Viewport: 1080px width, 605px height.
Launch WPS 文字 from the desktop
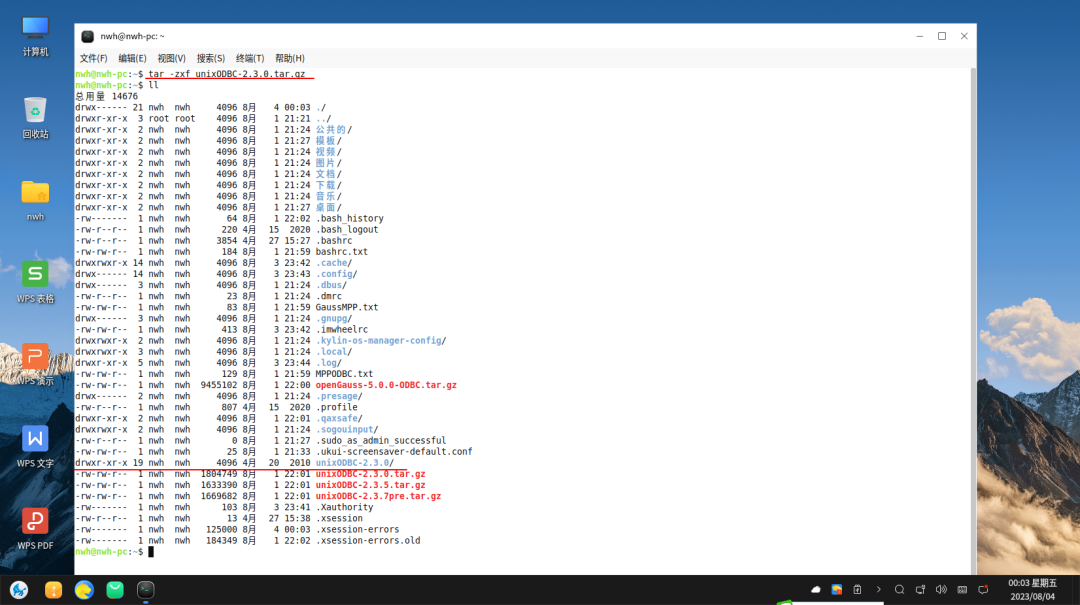click(x=35, y=447)
